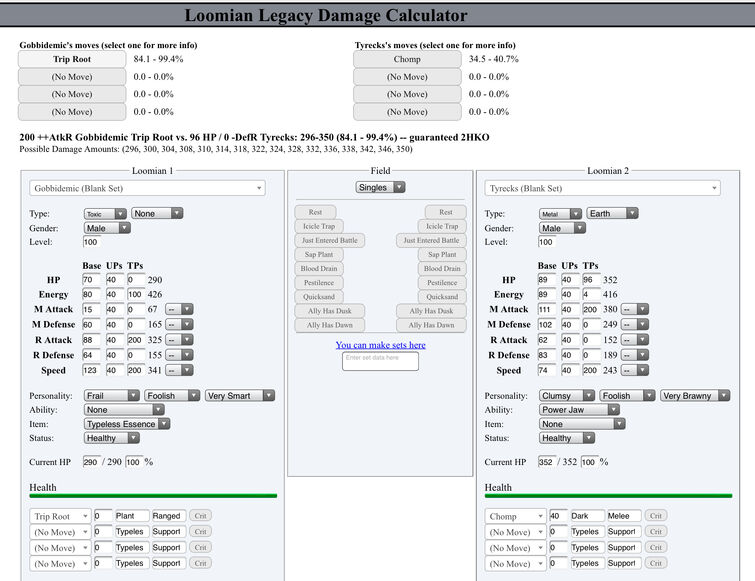This screenshot has height=581, width=755.
Task: Open Loomian 2 M Defense stage dropdown
Action: 635,324
